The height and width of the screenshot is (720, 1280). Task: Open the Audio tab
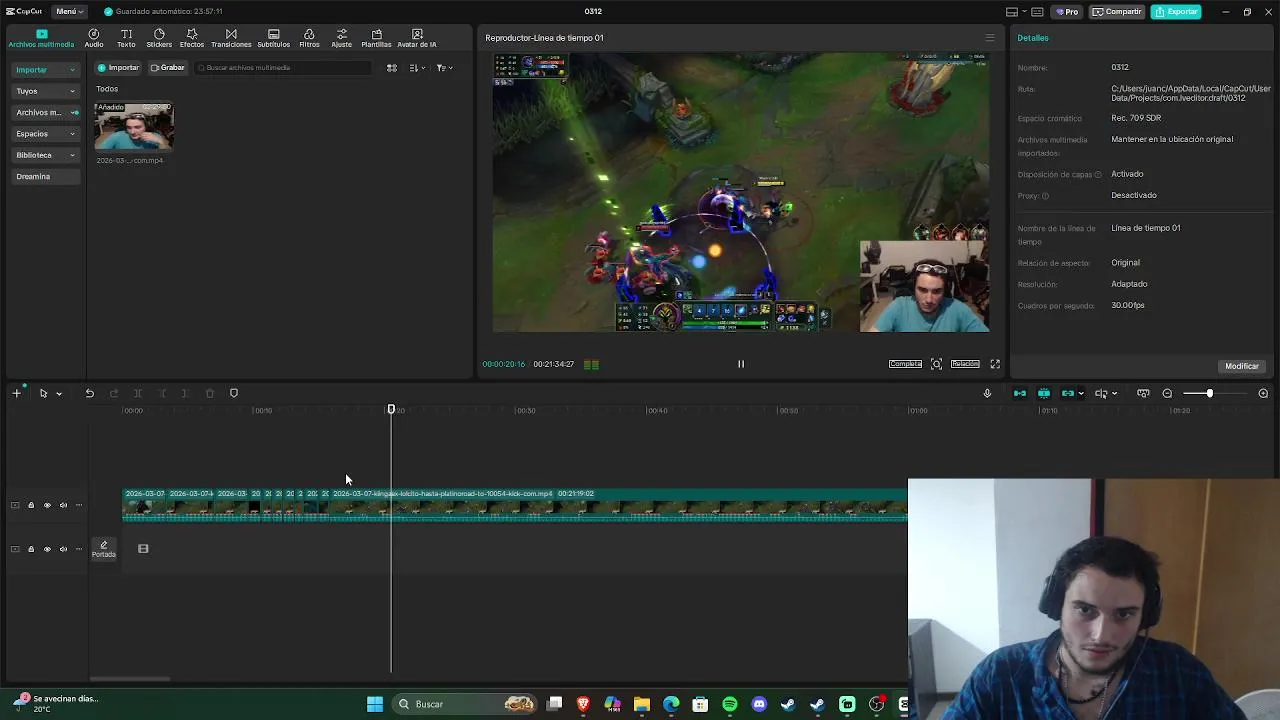tap(94, 38)
